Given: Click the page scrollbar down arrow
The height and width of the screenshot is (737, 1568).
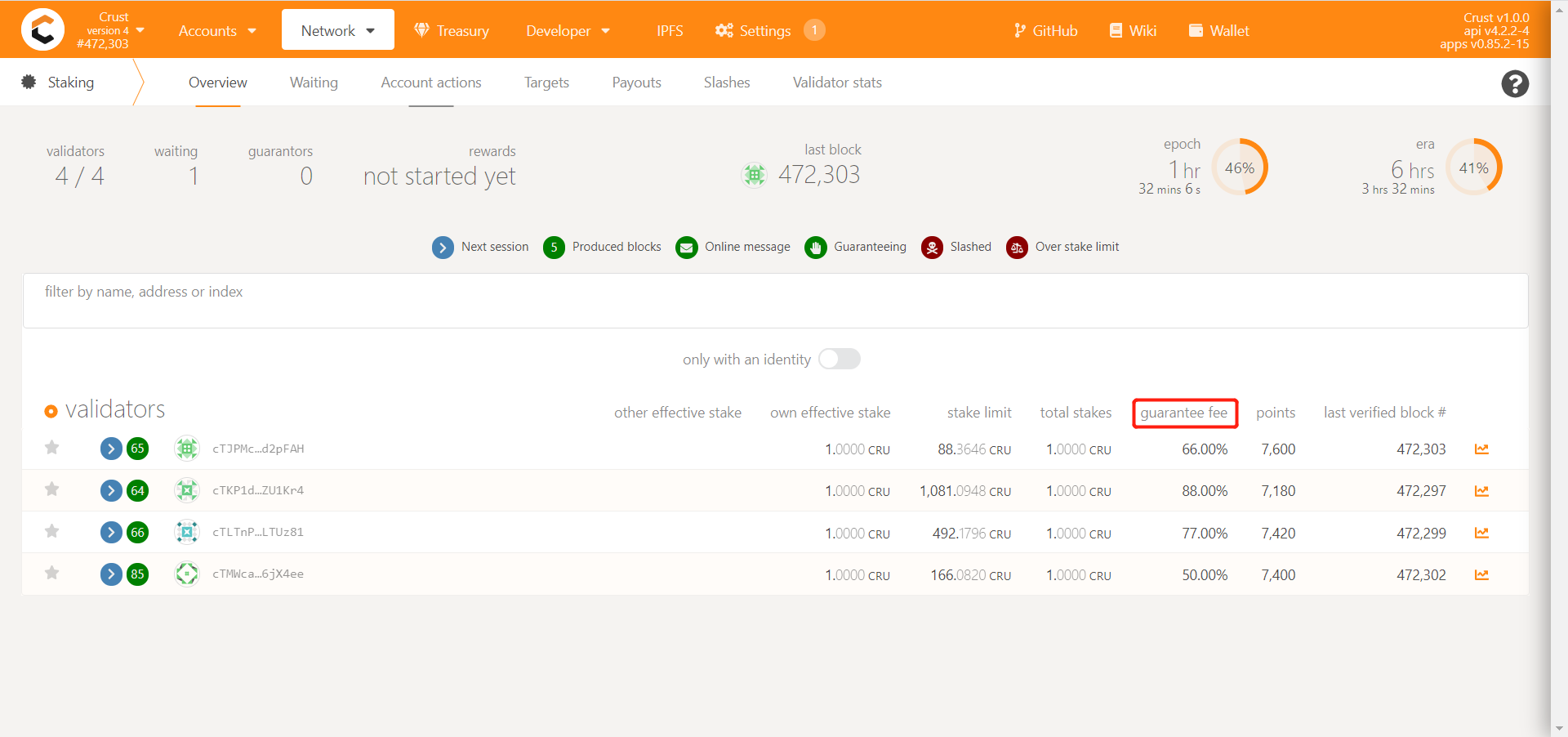Looking at the screenshot, I should [x=1559, y=729].
